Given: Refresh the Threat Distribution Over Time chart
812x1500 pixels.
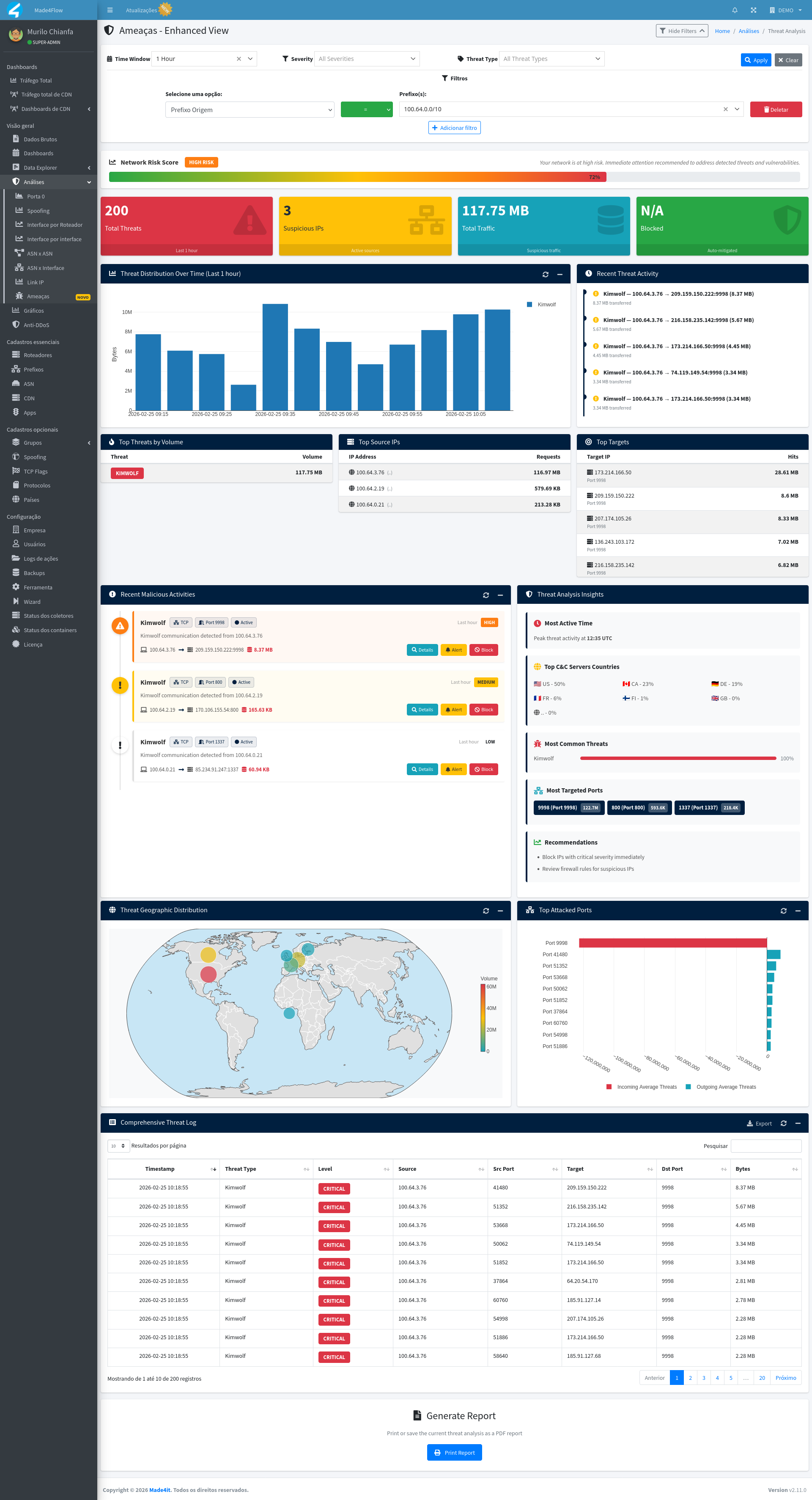Looking at the screenshot, I should 546,274.
